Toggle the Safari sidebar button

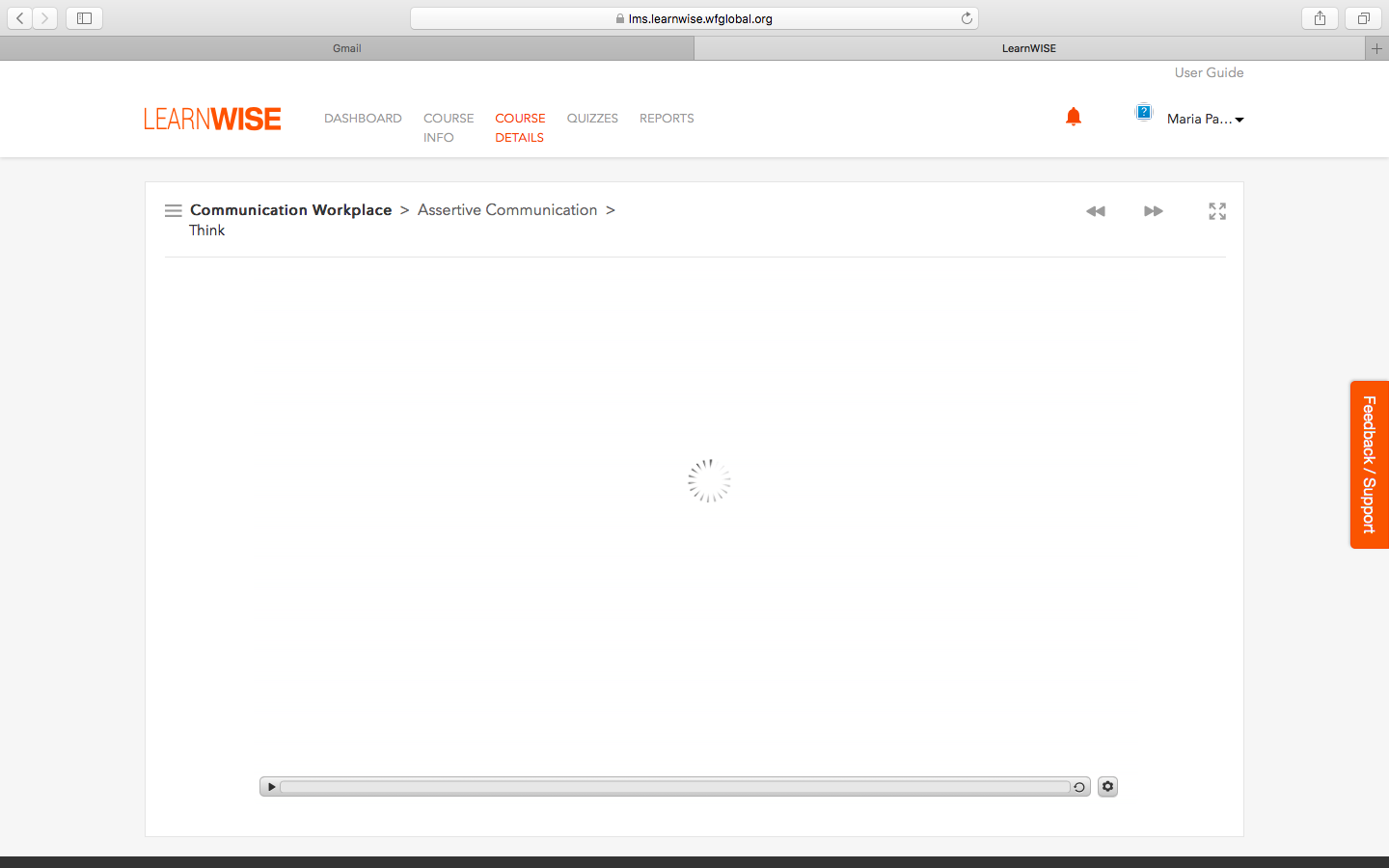click(x=84, y=18)
